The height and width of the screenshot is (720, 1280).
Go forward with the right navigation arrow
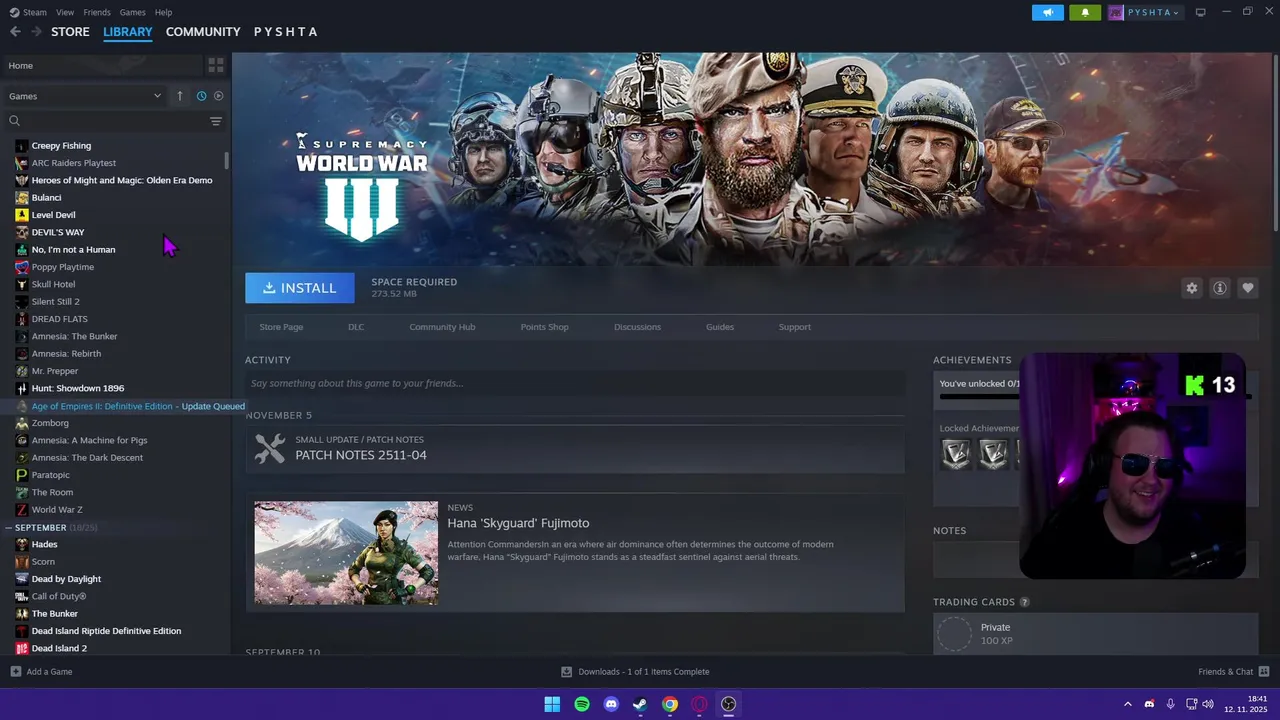click(37, 32)
